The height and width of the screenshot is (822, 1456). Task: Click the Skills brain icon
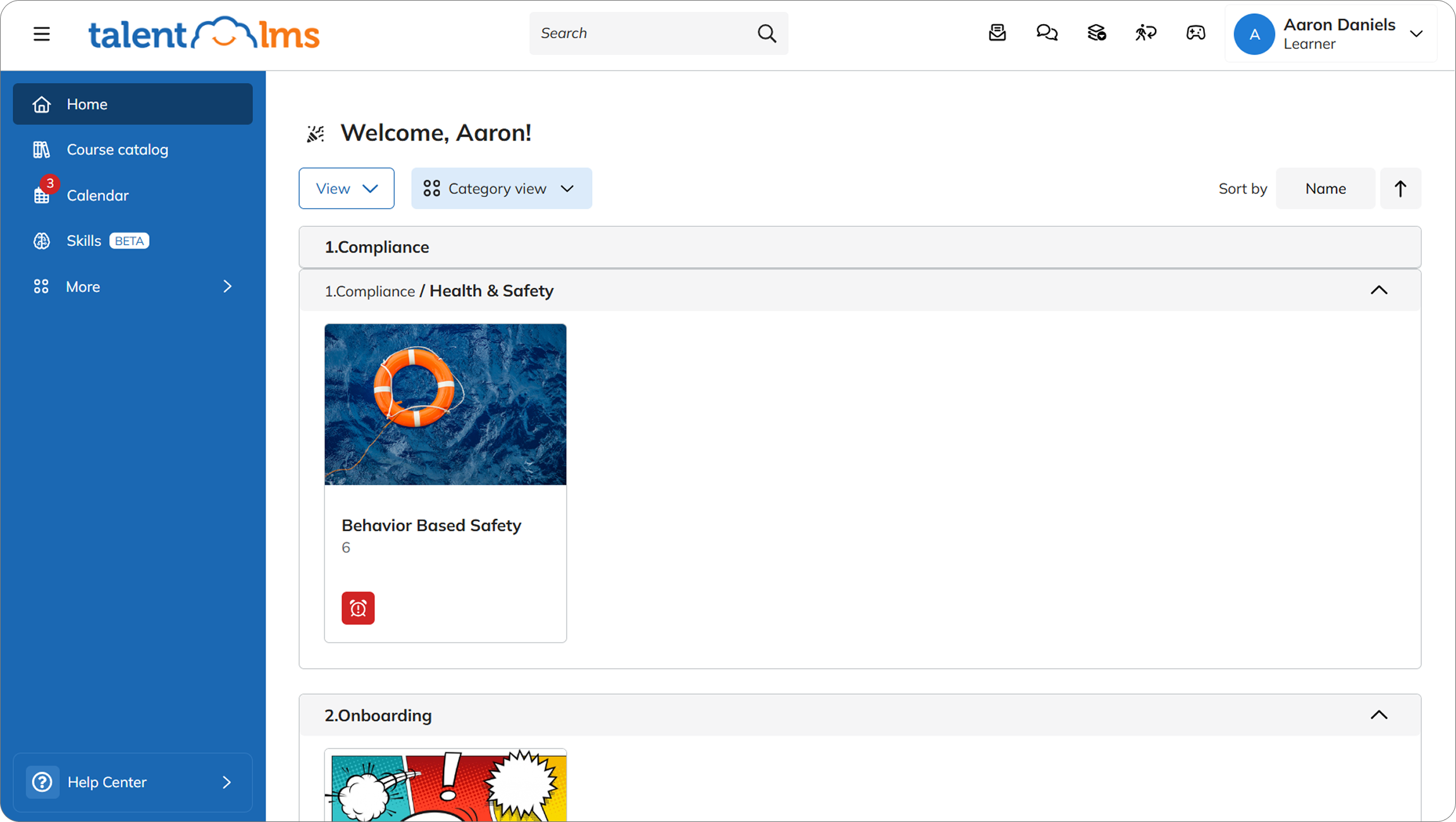point(42,240)
